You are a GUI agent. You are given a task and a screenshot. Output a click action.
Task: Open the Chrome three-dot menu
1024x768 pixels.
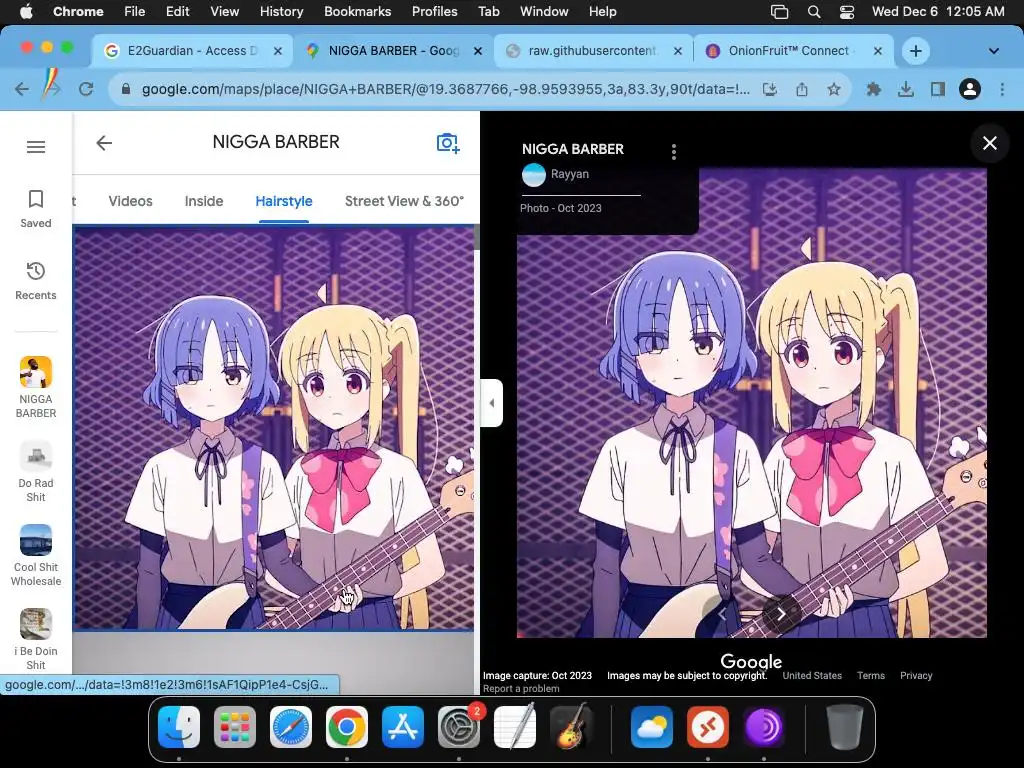click(x=1002, y=89)
